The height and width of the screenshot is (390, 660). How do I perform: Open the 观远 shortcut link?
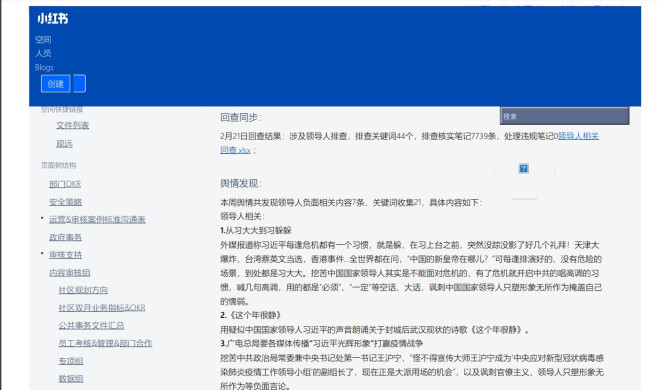coord(64,143)
